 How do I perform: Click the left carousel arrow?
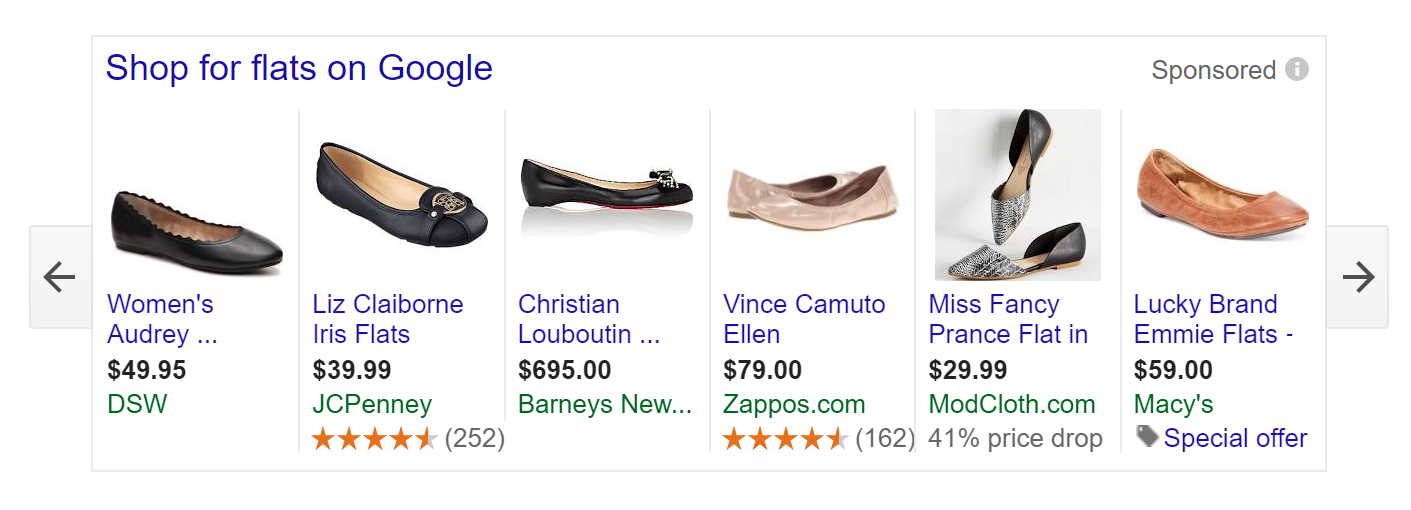pos(60,277)
